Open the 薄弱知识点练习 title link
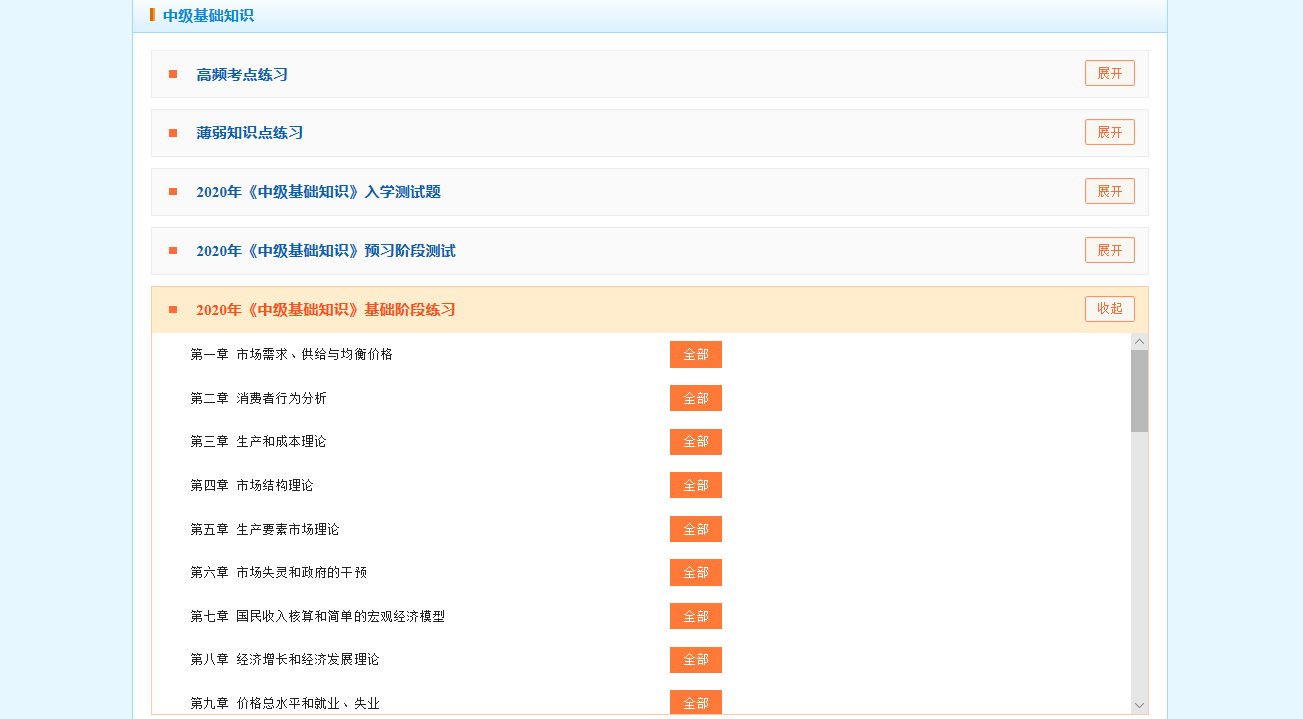This screenshot has width=1303, height=719. [249, 133]
